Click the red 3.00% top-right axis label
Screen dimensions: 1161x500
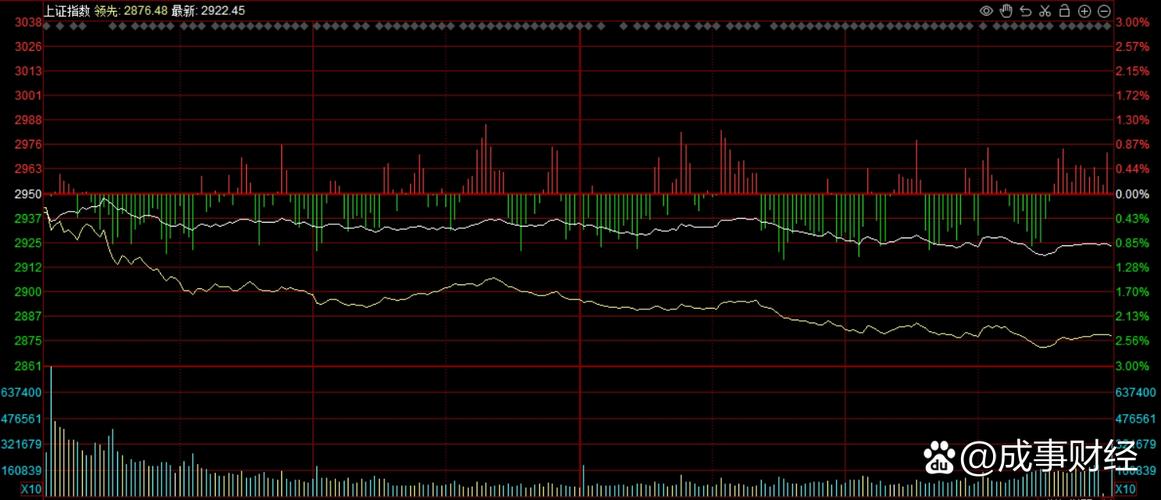point(1132,22)
